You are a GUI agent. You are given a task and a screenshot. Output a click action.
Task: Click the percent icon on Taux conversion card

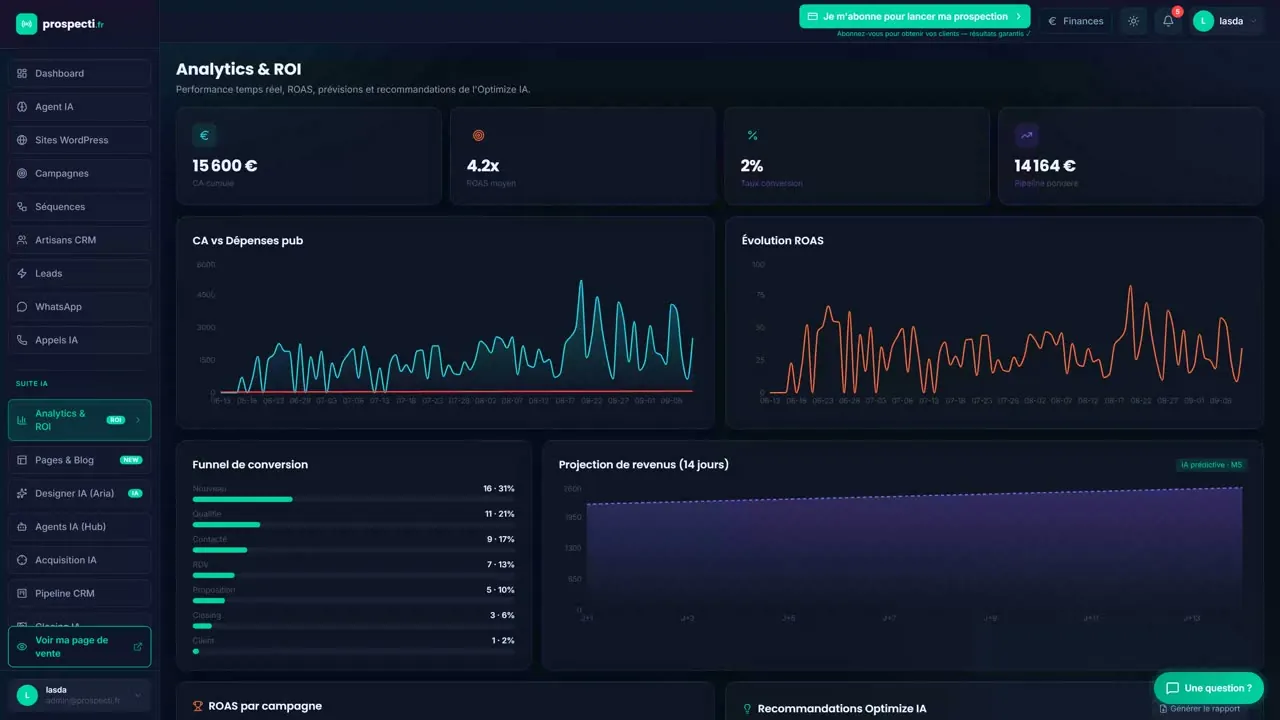[x=752, y=136]
